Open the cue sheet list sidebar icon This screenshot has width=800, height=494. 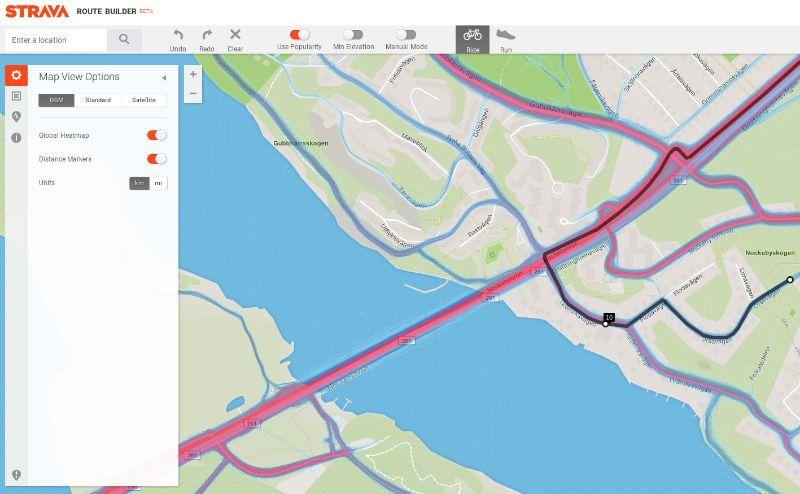[16, 96]
